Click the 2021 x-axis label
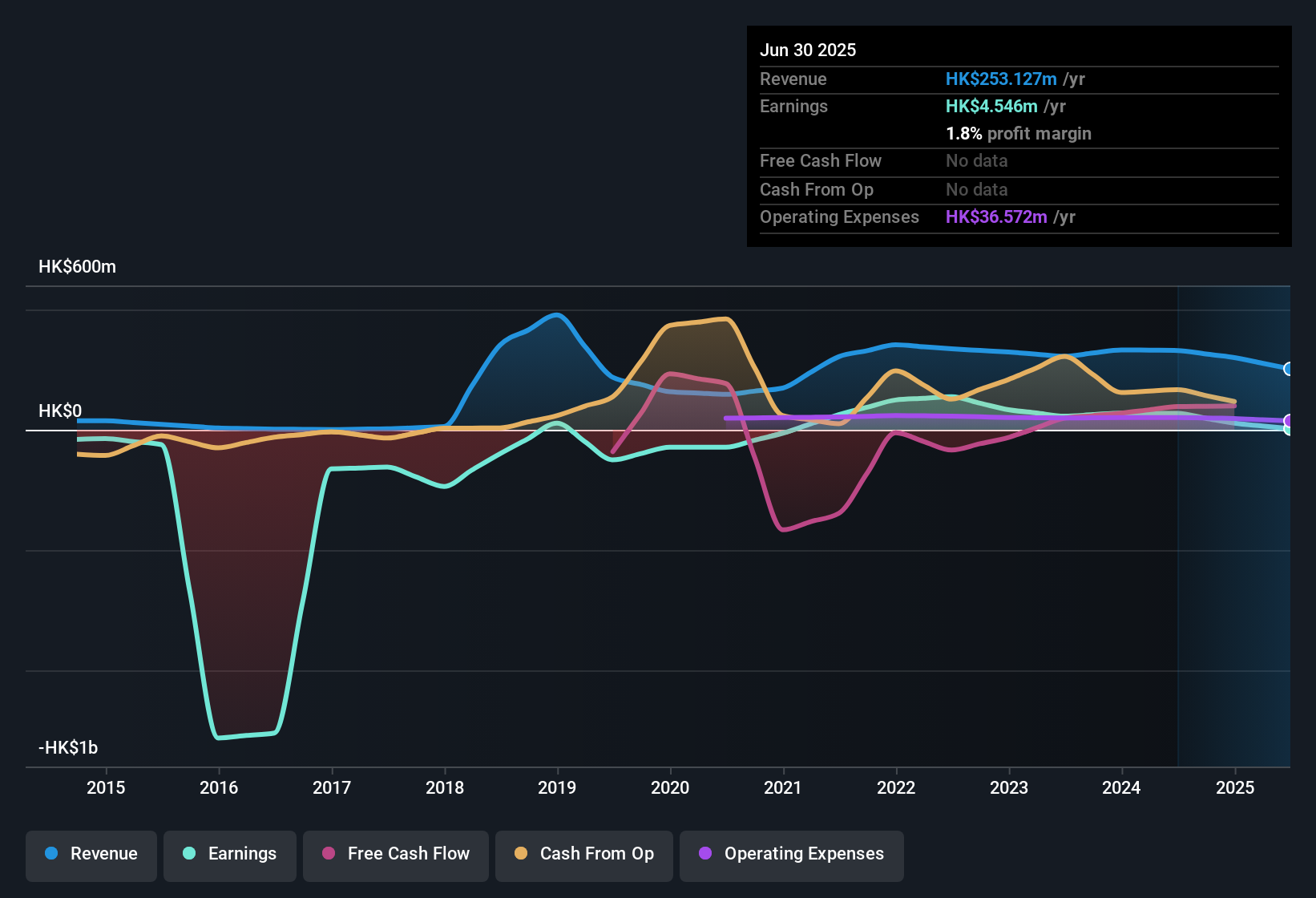This screenshot has width=1316, height=898. pos(783,787)
